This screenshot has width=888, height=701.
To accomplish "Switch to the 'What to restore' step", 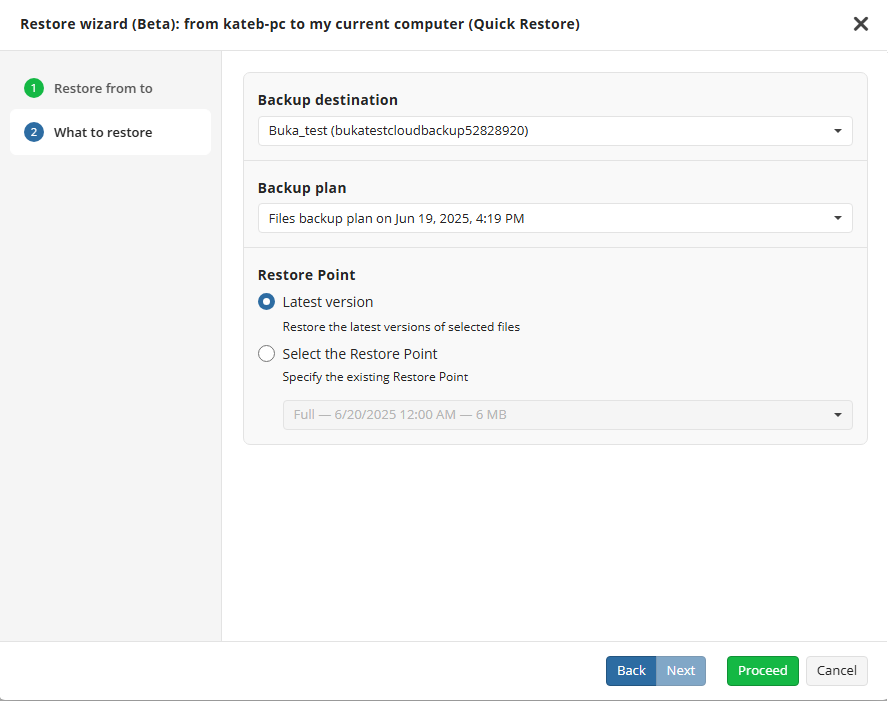I will click(x=103, y=132).
